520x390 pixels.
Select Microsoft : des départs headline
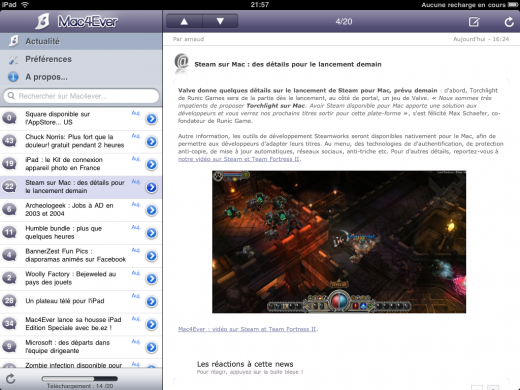pyautogui.click(x=68, y=347)
